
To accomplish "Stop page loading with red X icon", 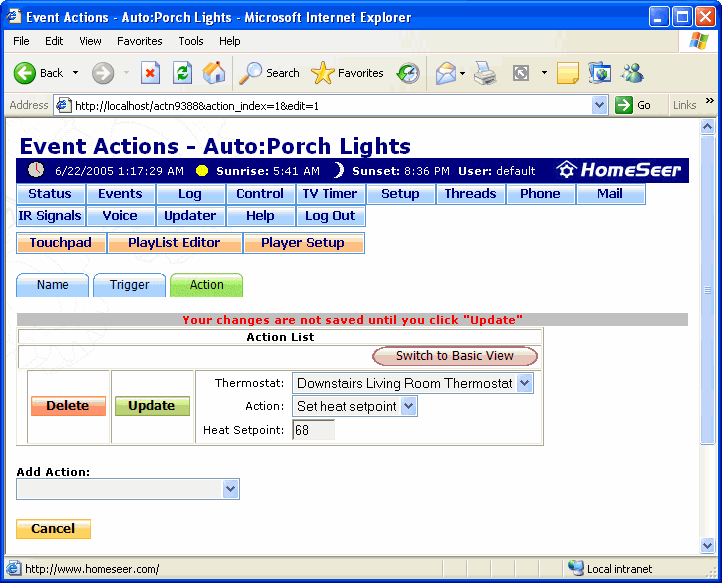I will pos(150,73).
